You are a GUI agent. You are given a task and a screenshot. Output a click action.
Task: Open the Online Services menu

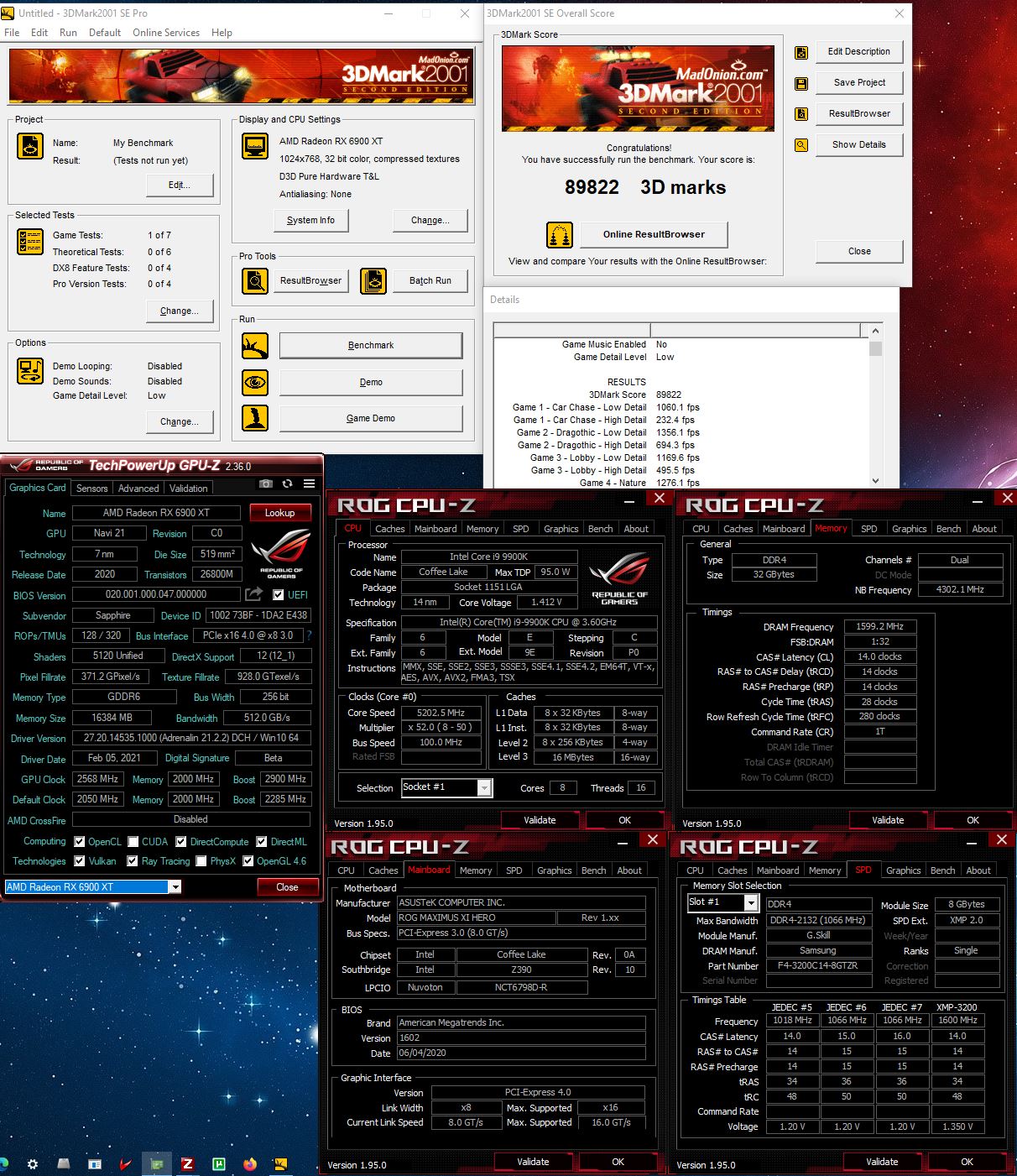[166, 33]
